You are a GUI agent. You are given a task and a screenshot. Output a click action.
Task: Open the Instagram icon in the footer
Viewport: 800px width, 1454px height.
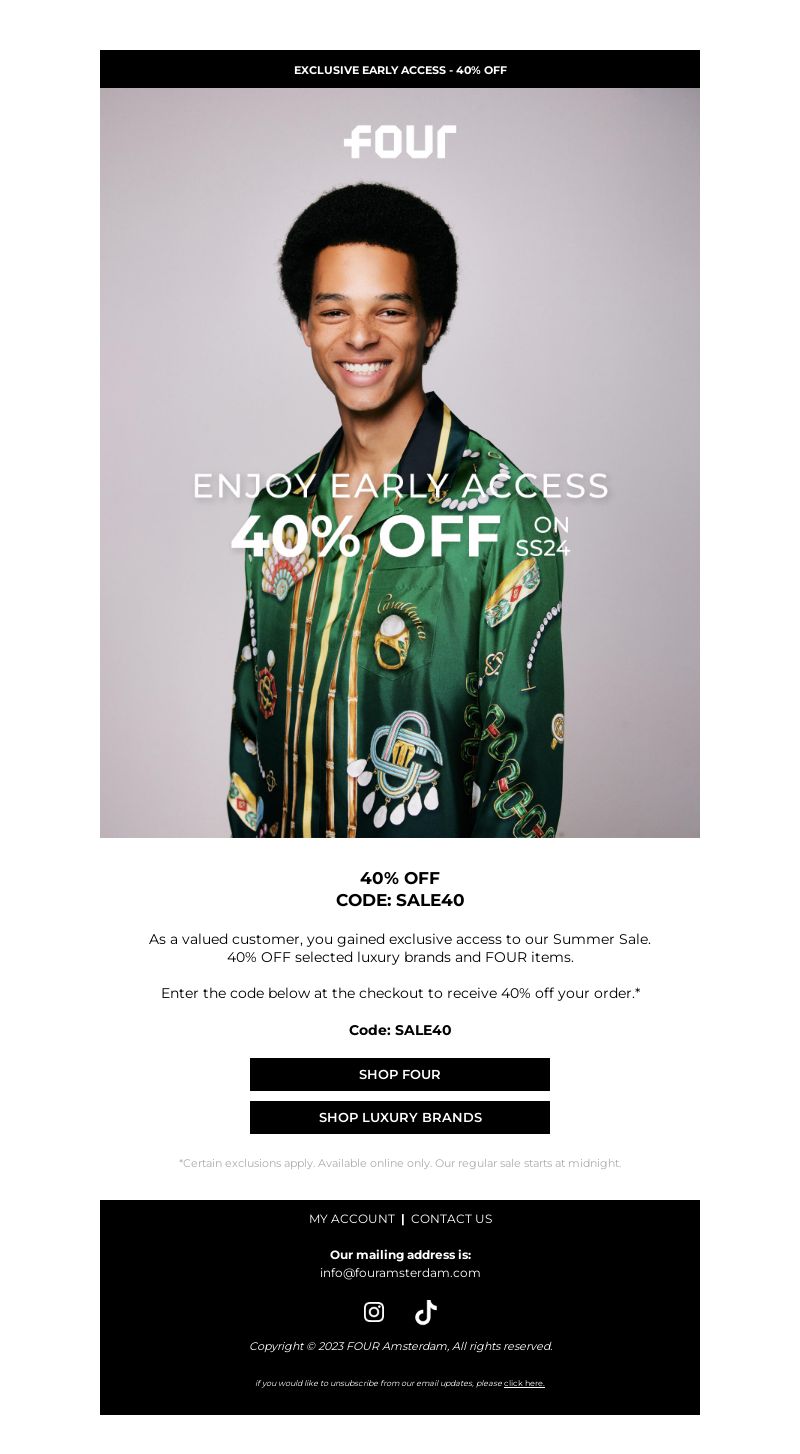point(374,1312)
